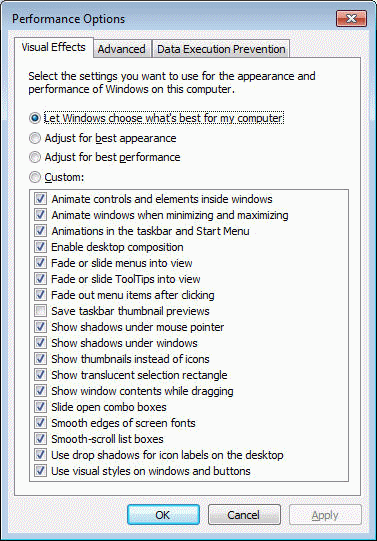The image size is (377, 541).
Task: Uncheck Show window contents while dragging
Action: [x=40, y=391]
